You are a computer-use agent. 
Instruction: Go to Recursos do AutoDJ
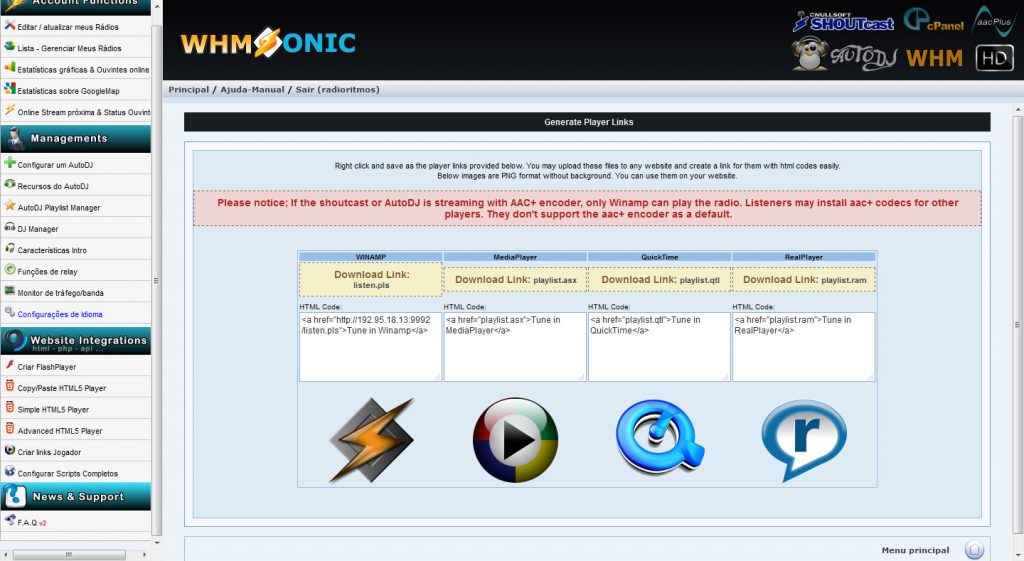tap(53, 186)
